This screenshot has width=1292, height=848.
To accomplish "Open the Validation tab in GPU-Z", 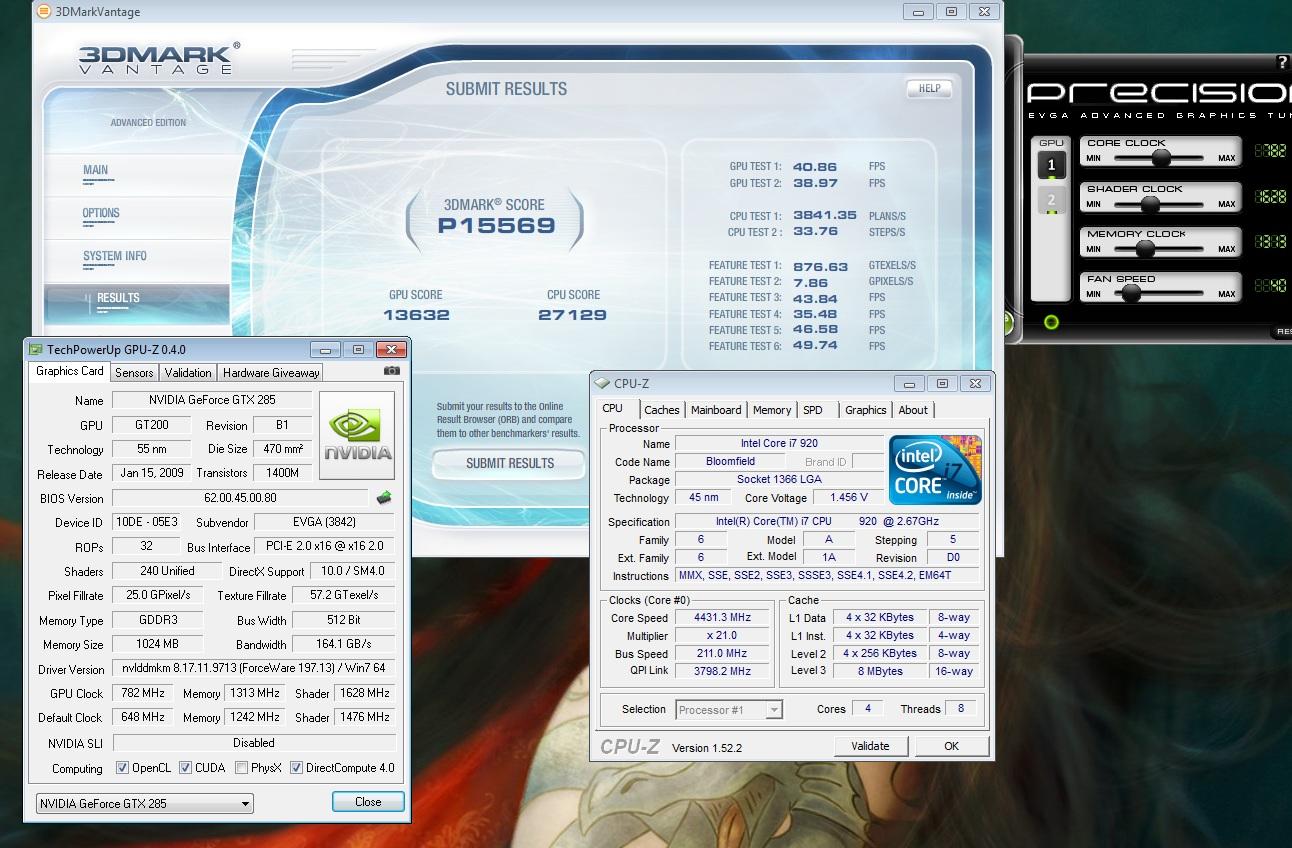I will click(188, 372).
